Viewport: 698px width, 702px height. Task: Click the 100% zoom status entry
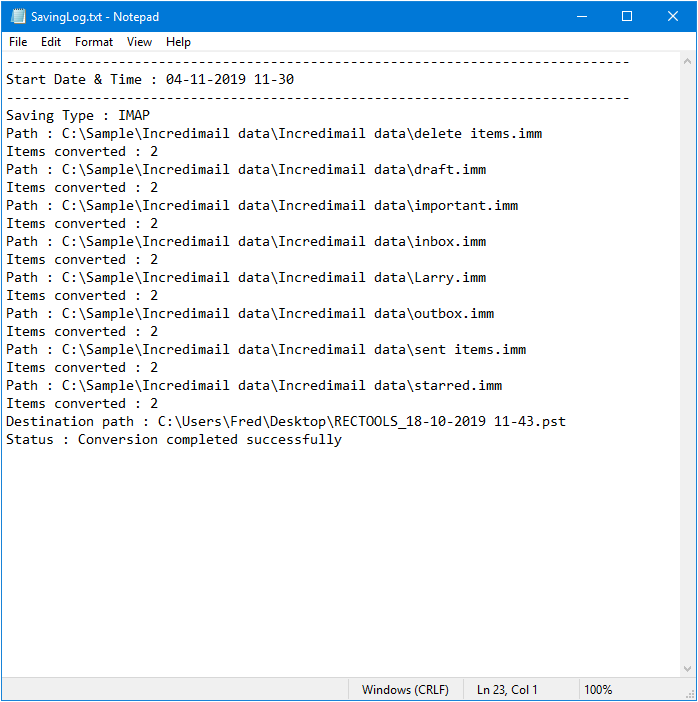[598, 689]
